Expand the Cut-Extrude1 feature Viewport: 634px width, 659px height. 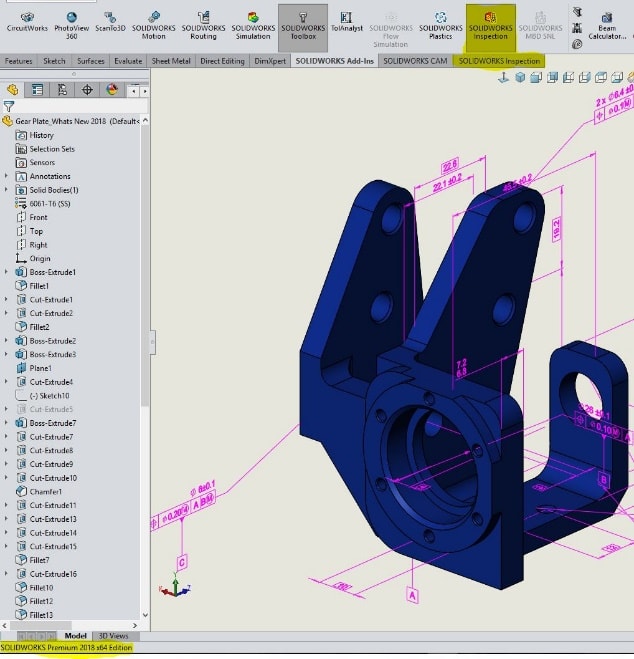click(6, 300)
